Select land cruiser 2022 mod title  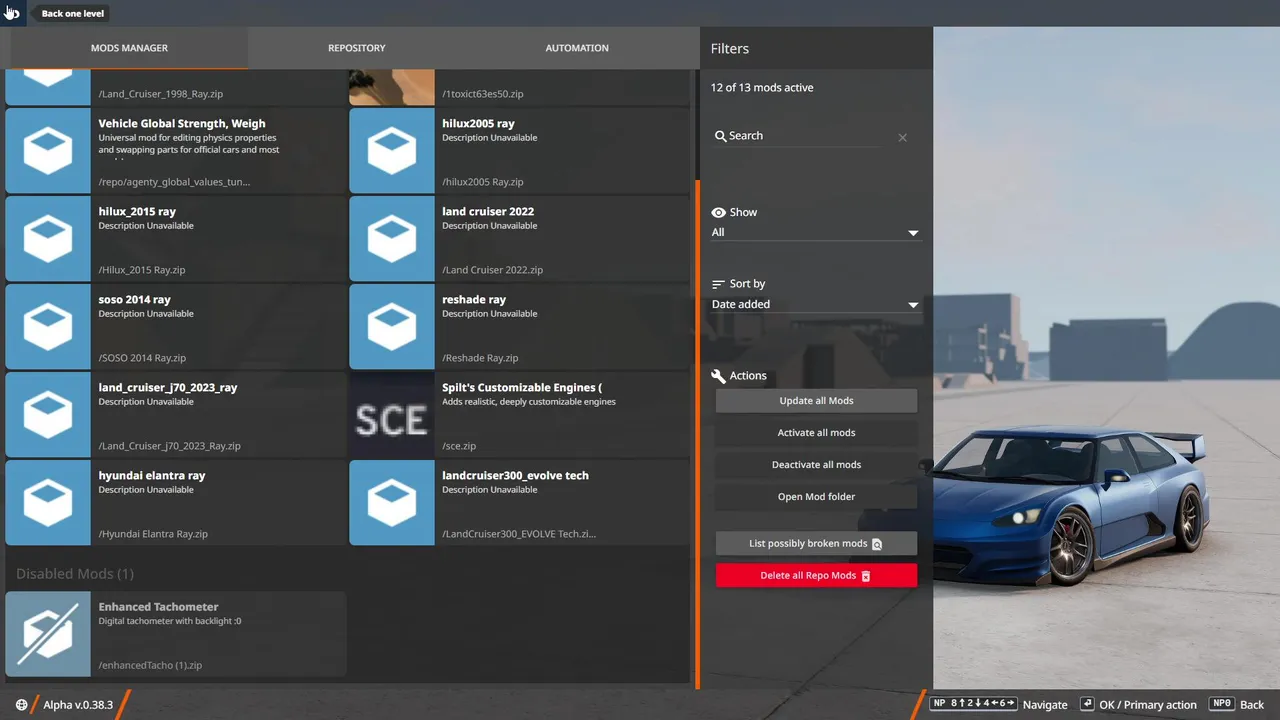(488, 212)
